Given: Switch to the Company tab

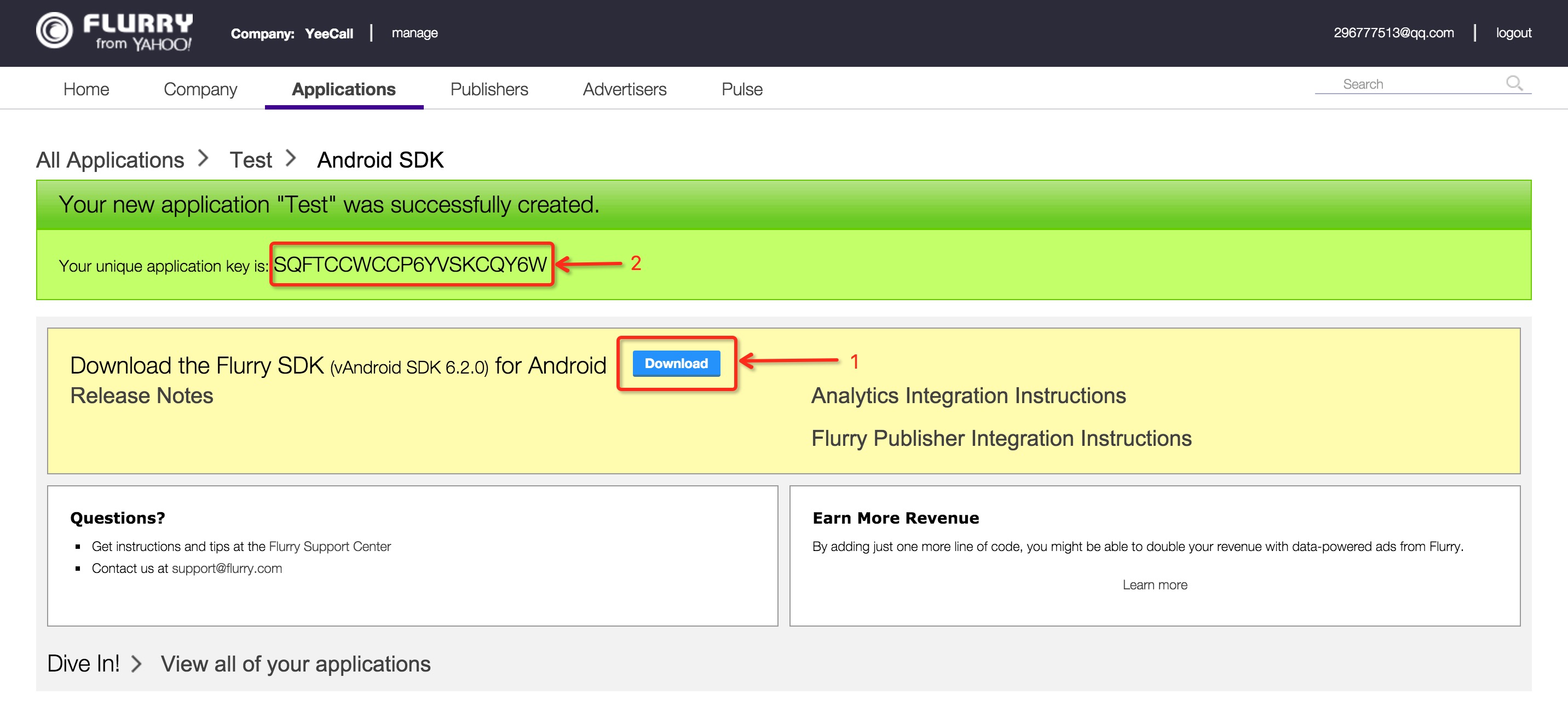Looking at the screenshot, I should pyautogui.click(x=200, y=89).
